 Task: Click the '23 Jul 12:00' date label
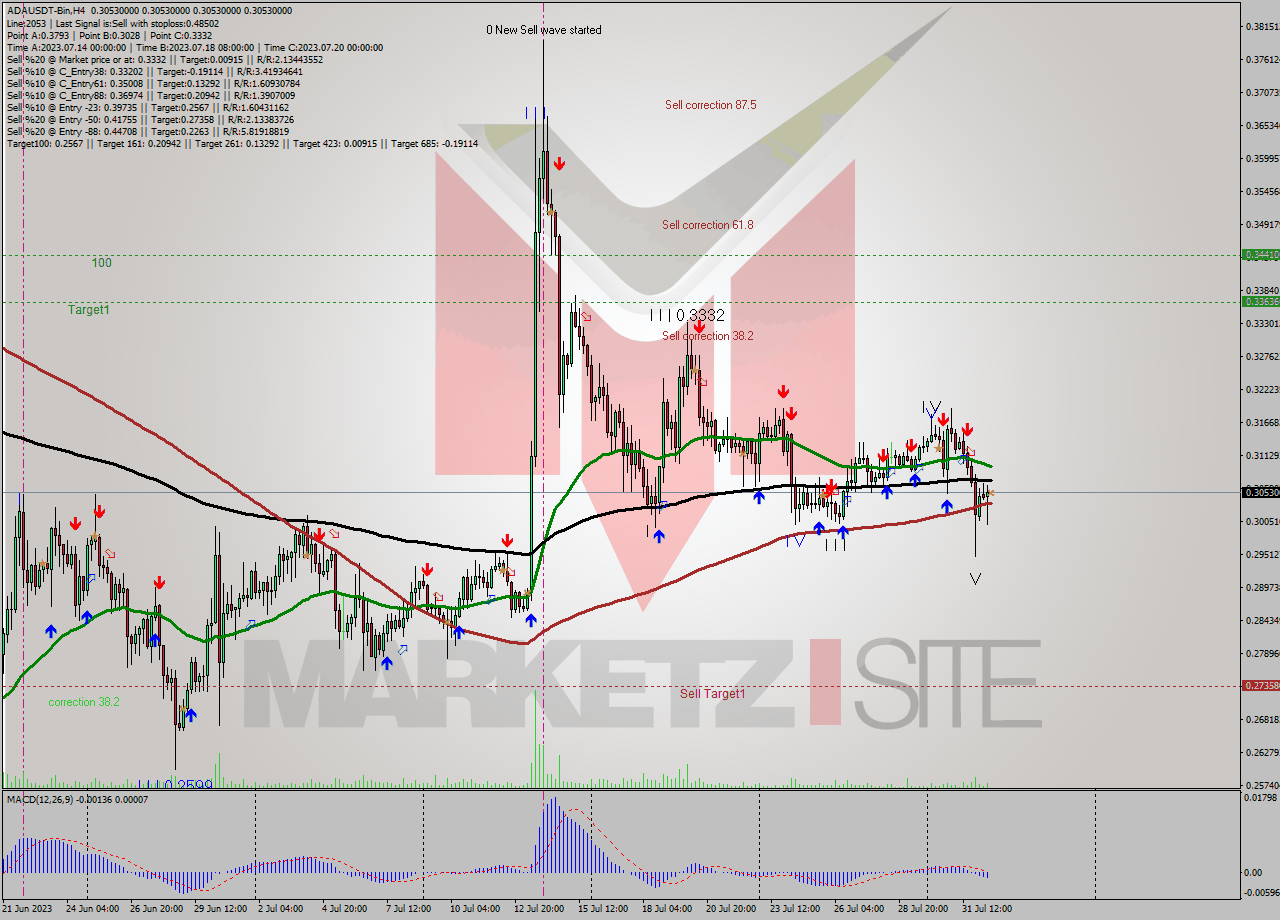tap(795, 909)
